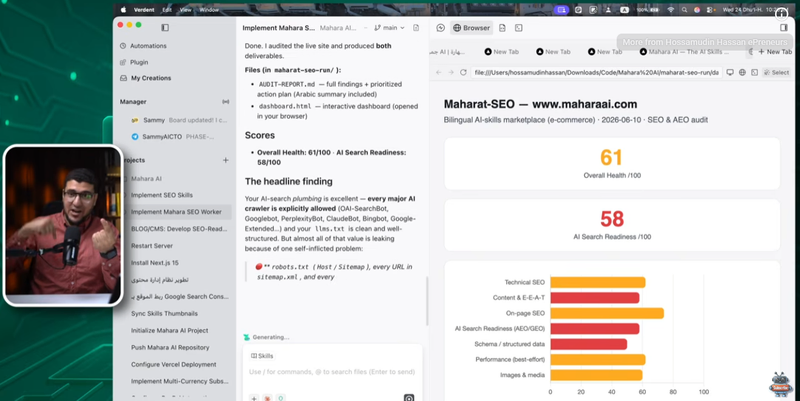
Task: Open Configure Vercel Deployment task
Action: [x=173, y=364]
